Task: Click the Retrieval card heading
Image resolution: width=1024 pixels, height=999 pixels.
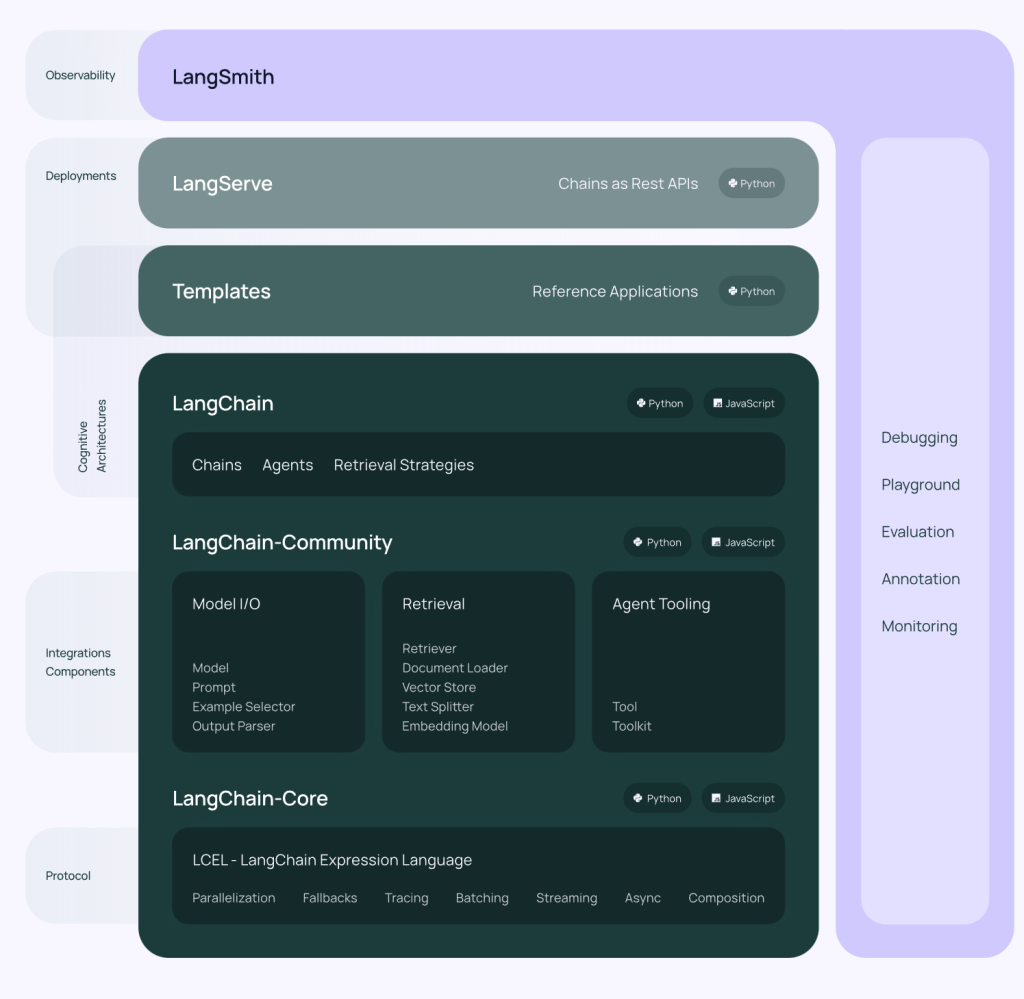Action: (434, 604)
